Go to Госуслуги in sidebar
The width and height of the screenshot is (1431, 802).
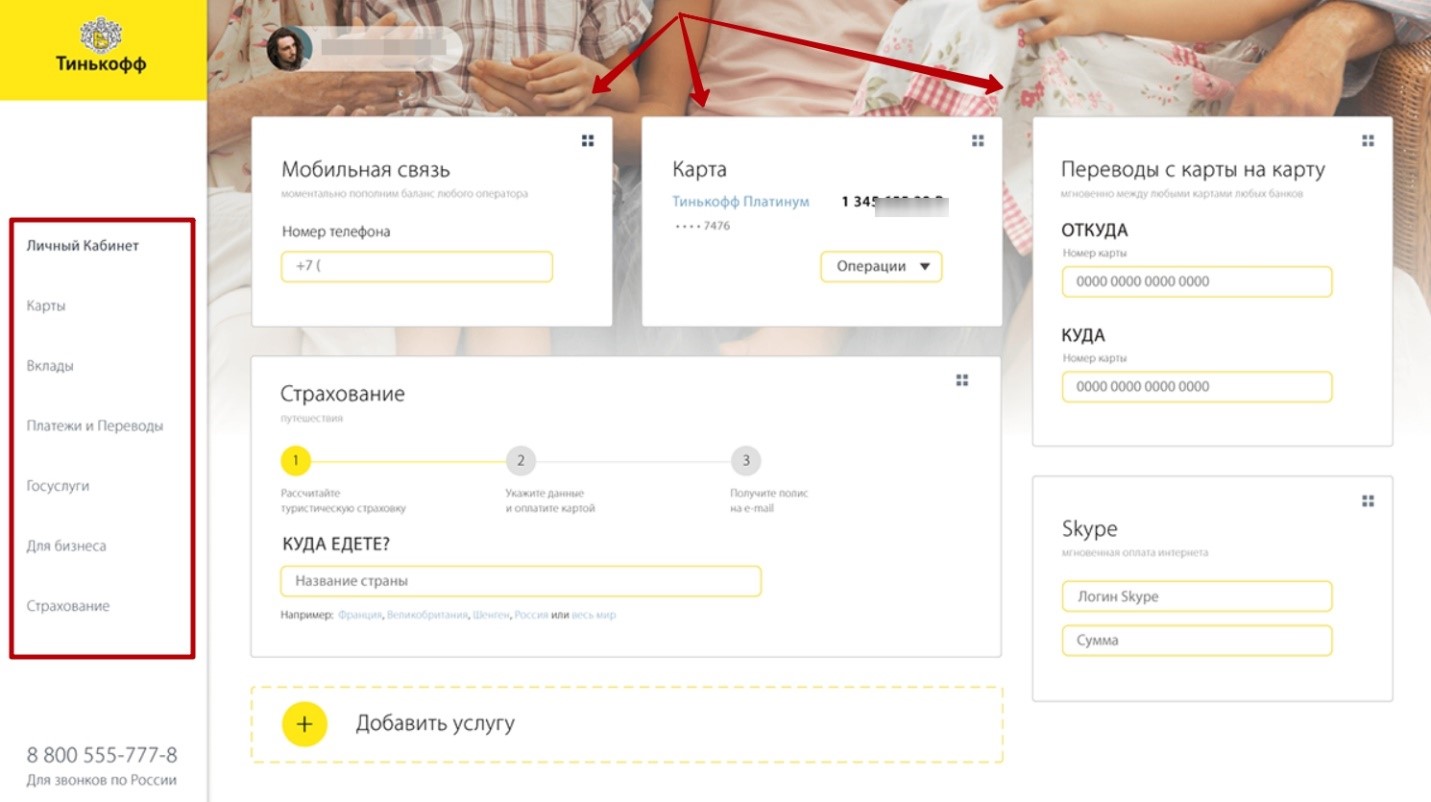tap(58, 486)
